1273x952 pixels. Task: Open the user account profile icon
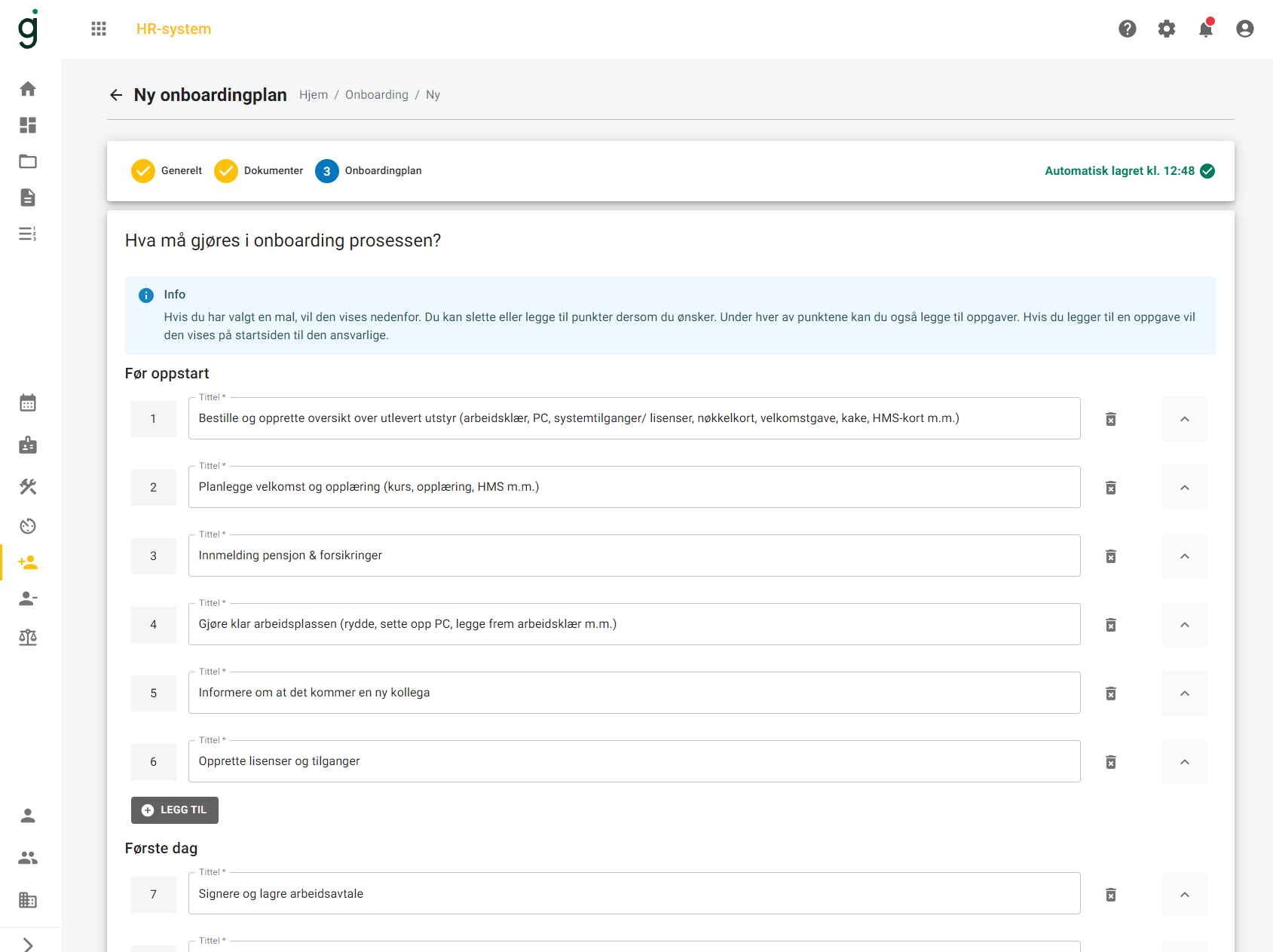pyautogui.click(x=1245, y=29)
